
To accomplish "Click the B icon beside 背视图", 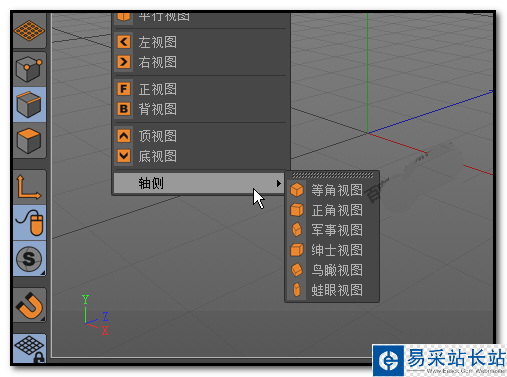I will coord(124,109).
